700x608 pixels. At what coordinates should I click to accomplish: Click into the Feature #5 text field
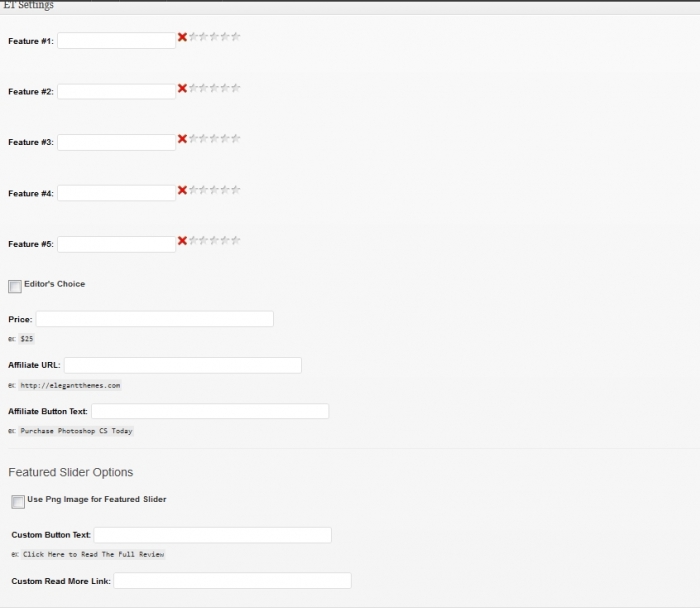[x=116, y=245]
